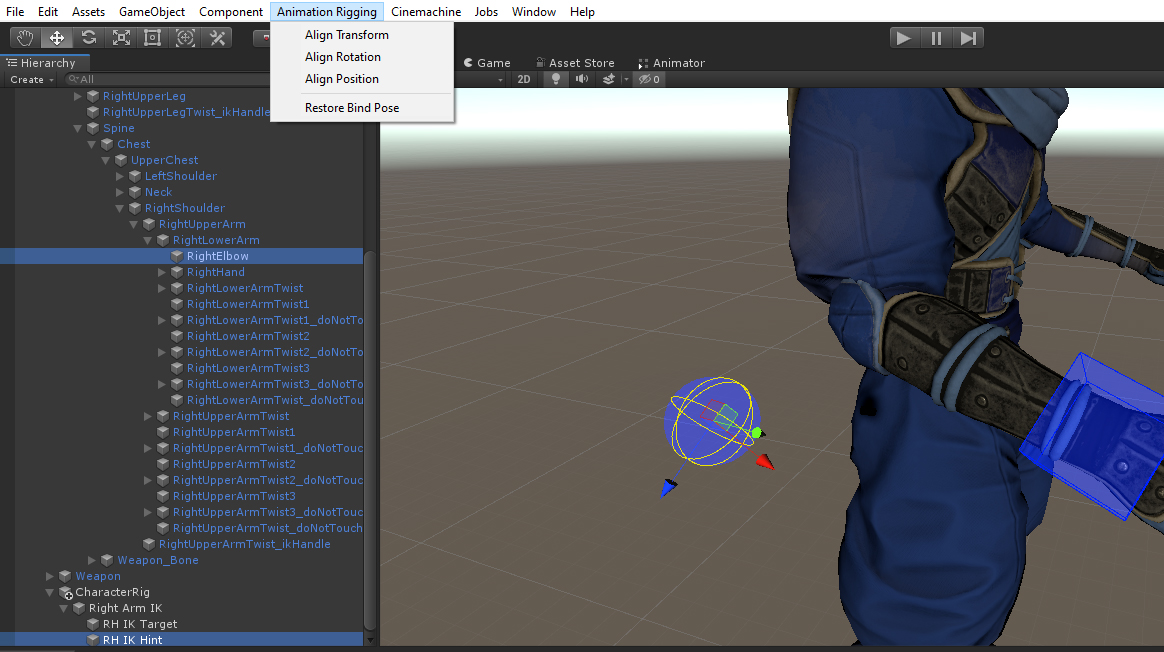Expand the LeftShoulder tree node
The width and height of the screenshot is (1164, 652).
[121, 176]
